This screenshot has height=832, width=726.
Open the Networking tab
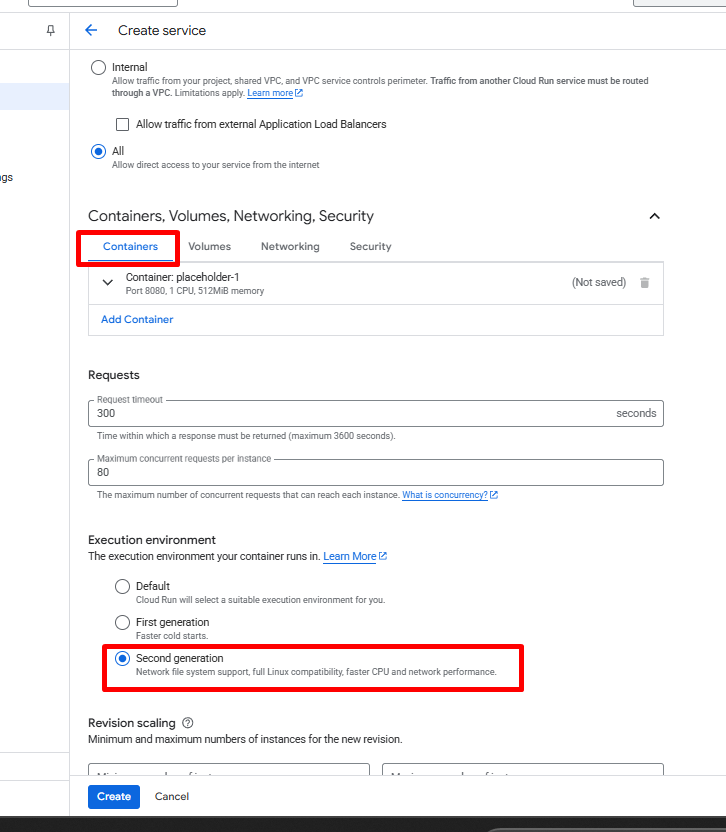[x=290, y=246]
